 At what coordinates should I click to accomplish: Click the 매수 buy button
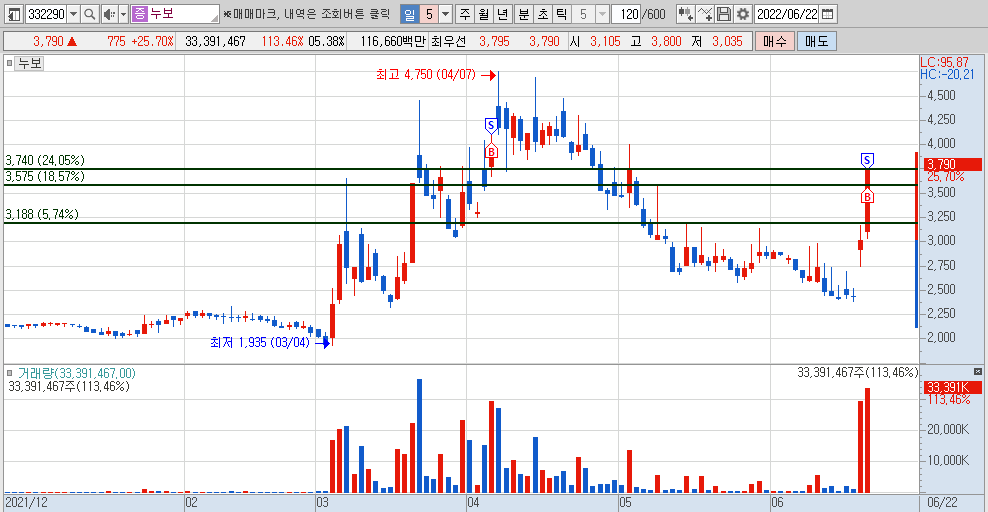[x=775, y=42]
